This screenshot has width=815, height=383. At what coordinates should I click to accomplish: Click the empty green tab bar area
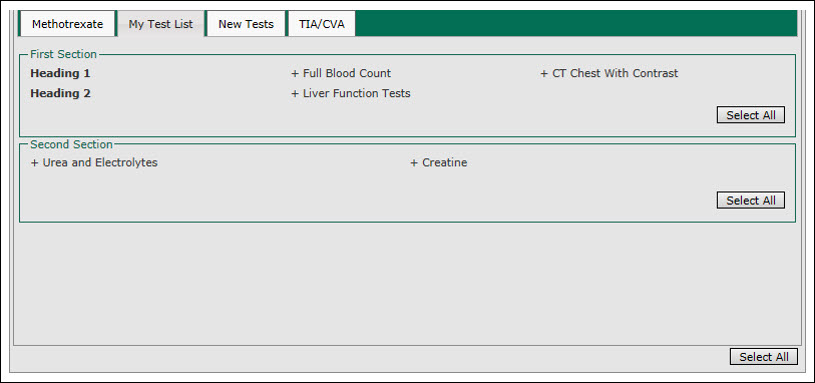tap(576, 23)
